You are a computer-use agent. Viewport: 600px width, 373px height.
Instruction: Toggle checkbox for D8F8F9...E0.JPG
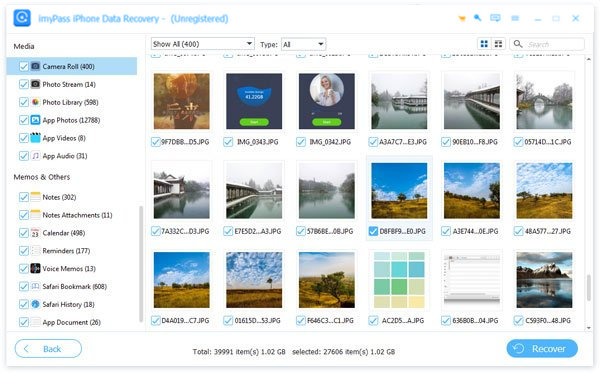tap(373, 231)
